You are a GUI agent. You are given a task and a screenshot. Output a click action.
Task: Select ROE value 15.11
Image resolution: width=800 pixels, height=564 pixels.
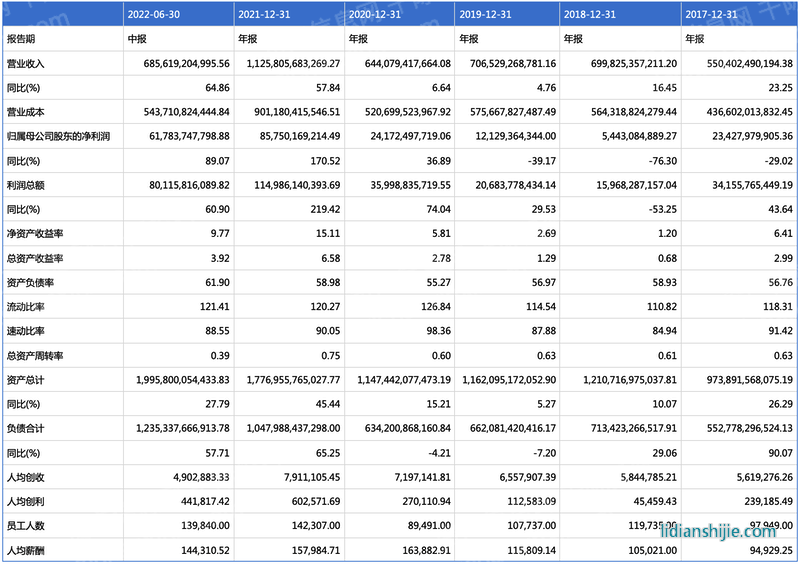[328, 233]
